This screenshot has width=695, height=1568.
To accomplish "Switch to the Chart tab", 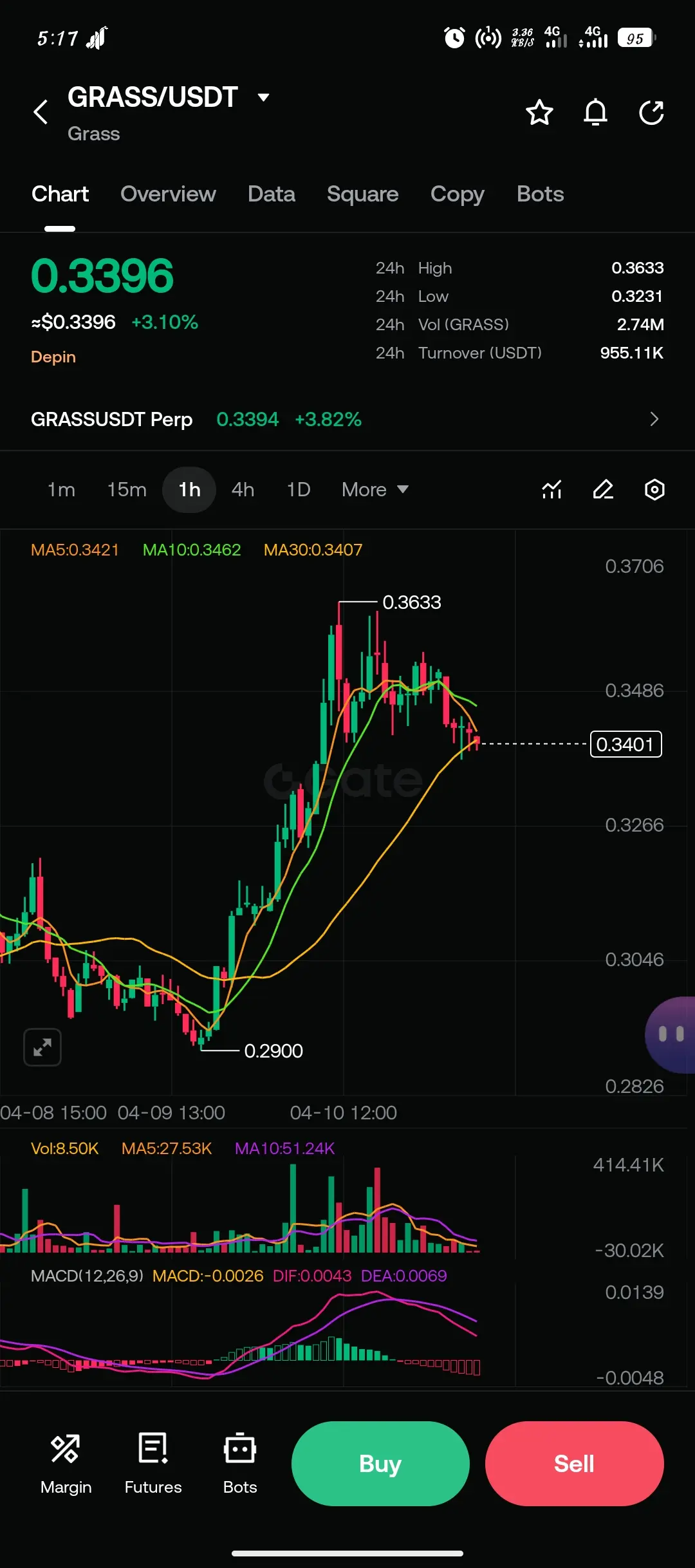I will click(60, 194).
